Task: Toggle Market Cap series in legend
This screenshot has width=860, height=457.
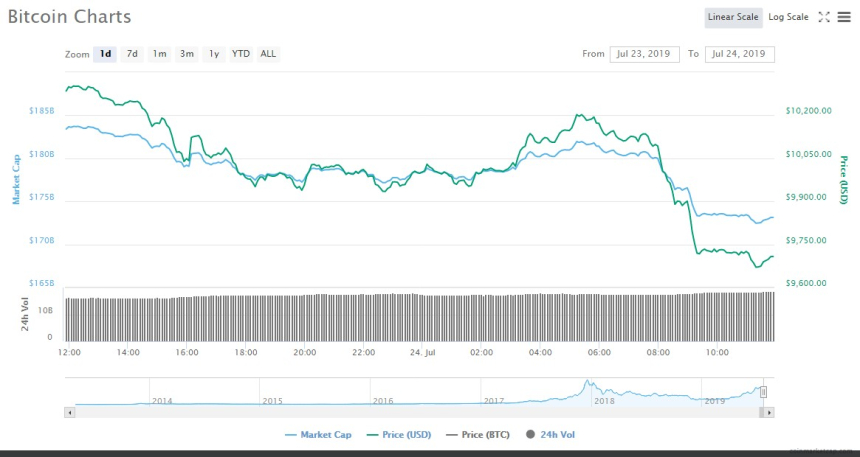Action: pyautogui.click(x=319, y=434)
